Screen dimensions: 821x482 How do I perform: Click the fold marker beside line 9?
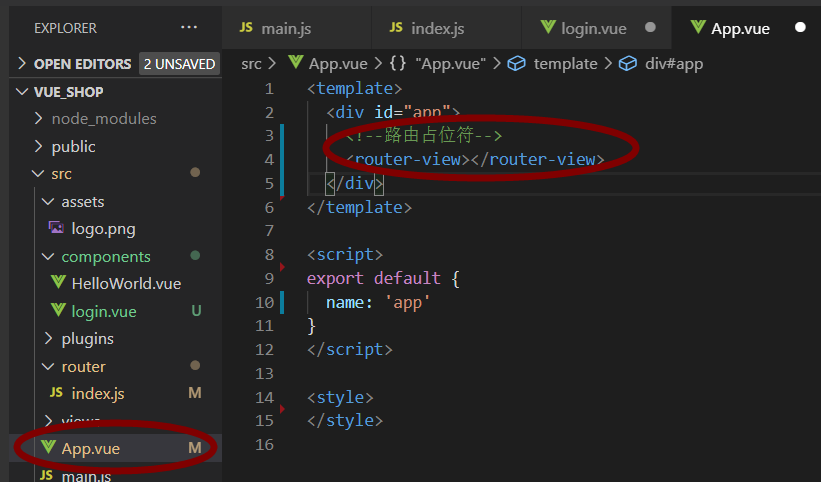pos(282,267)
